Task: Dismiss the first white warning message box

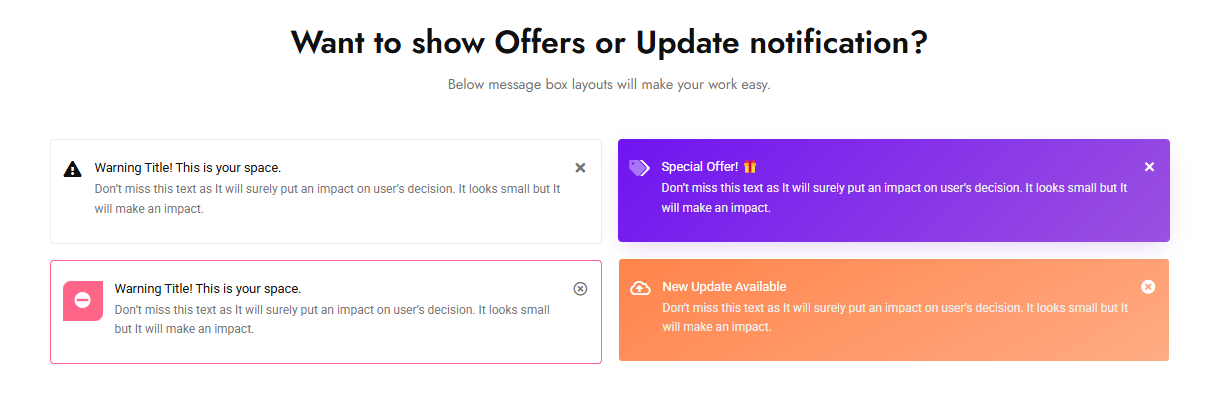Action: click(x=580, y=168)
